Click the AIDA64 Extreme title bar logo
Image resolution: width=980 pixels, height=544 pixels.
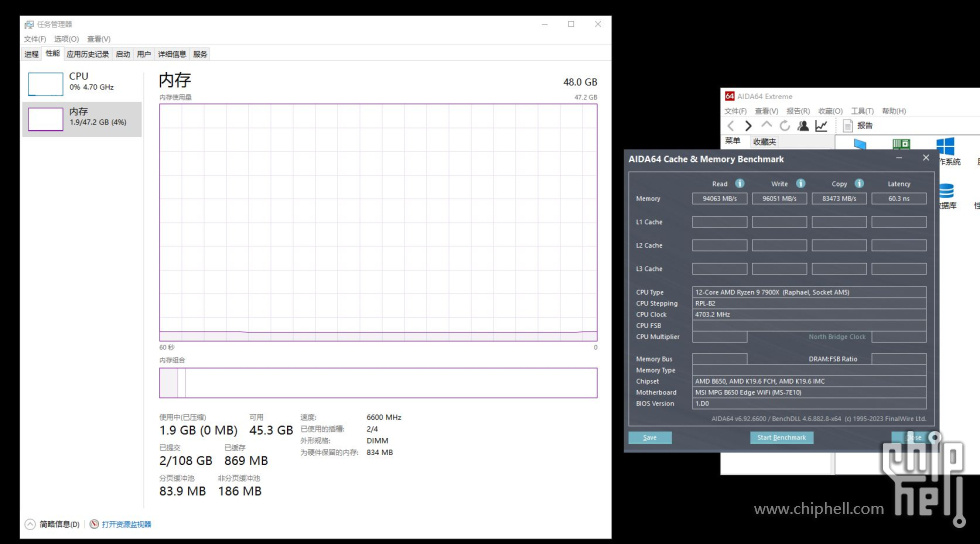(x=729, y=96)
